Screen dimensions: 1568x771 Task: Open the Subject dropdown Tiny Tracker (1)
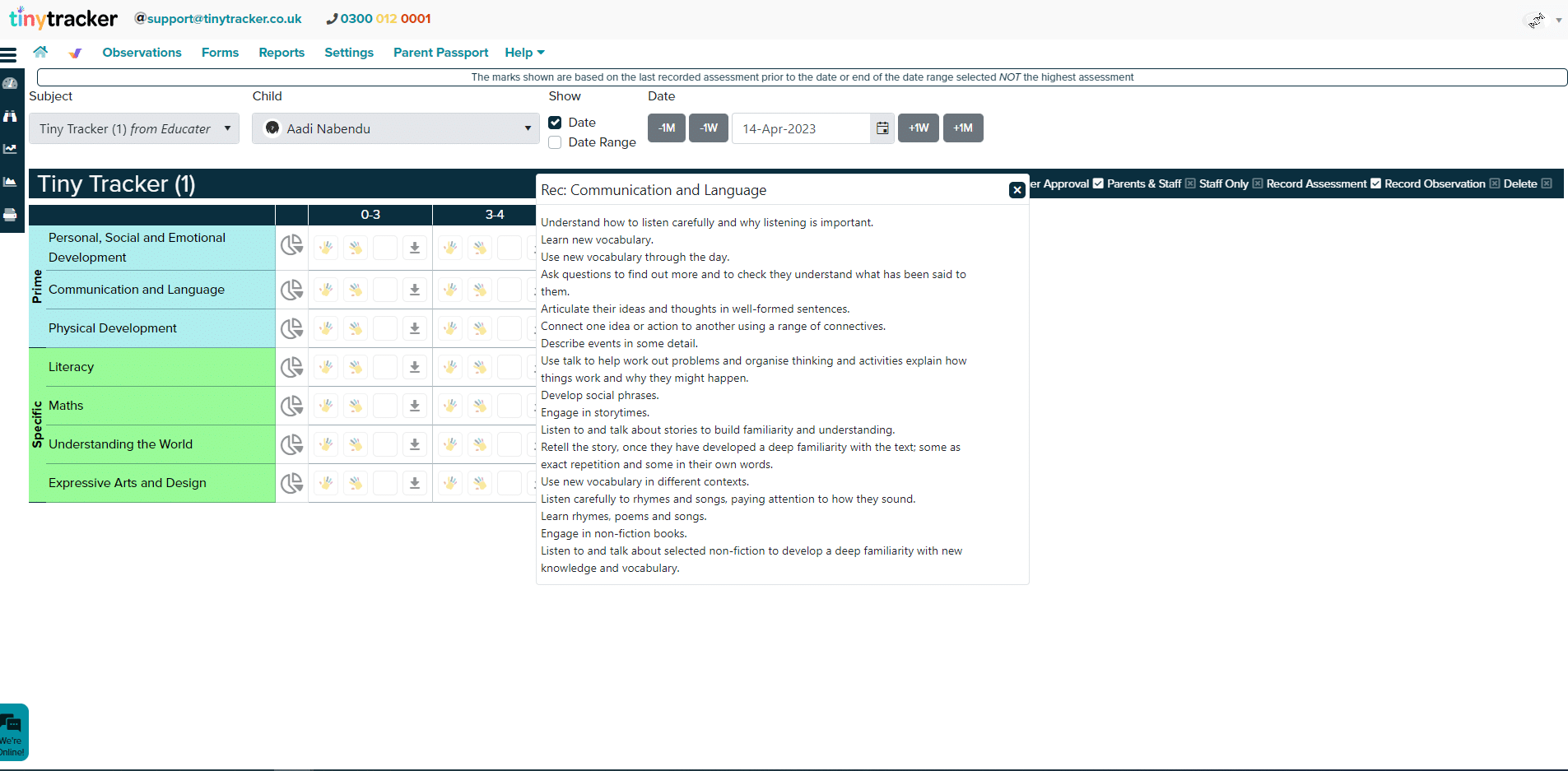point(134,128)
